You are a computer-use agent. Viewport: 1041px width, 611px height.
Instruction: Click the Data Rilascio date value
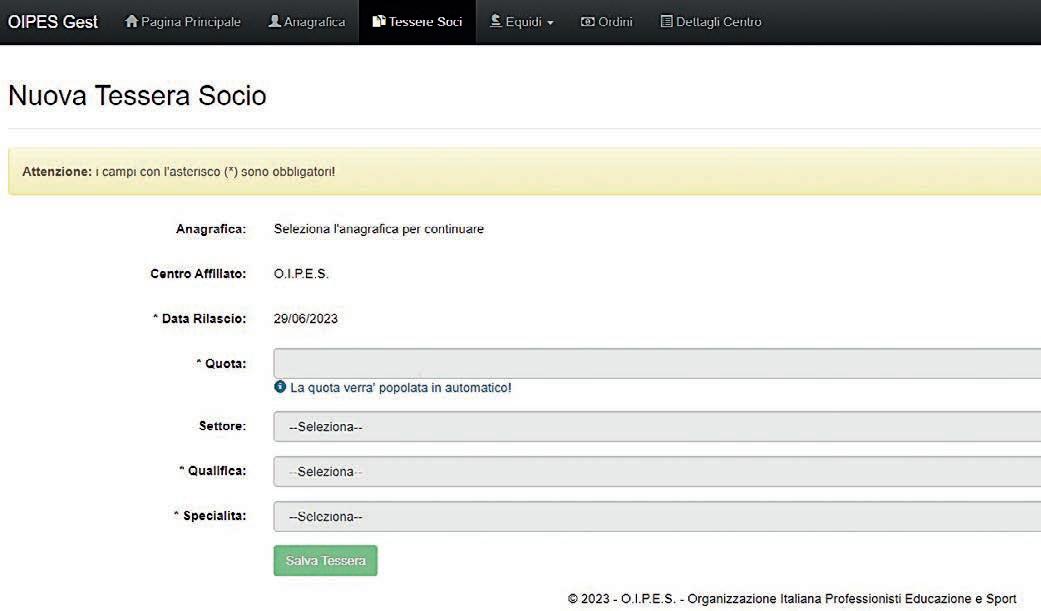(x=305, y=319)
